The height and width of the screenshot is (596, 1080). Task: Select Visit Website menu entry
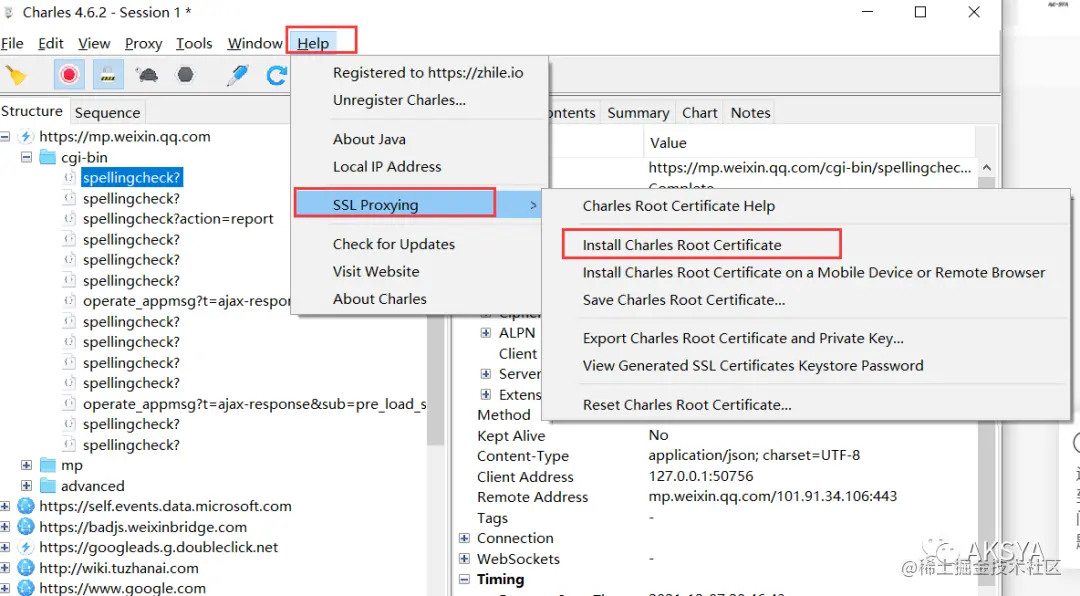pos(376,271)
